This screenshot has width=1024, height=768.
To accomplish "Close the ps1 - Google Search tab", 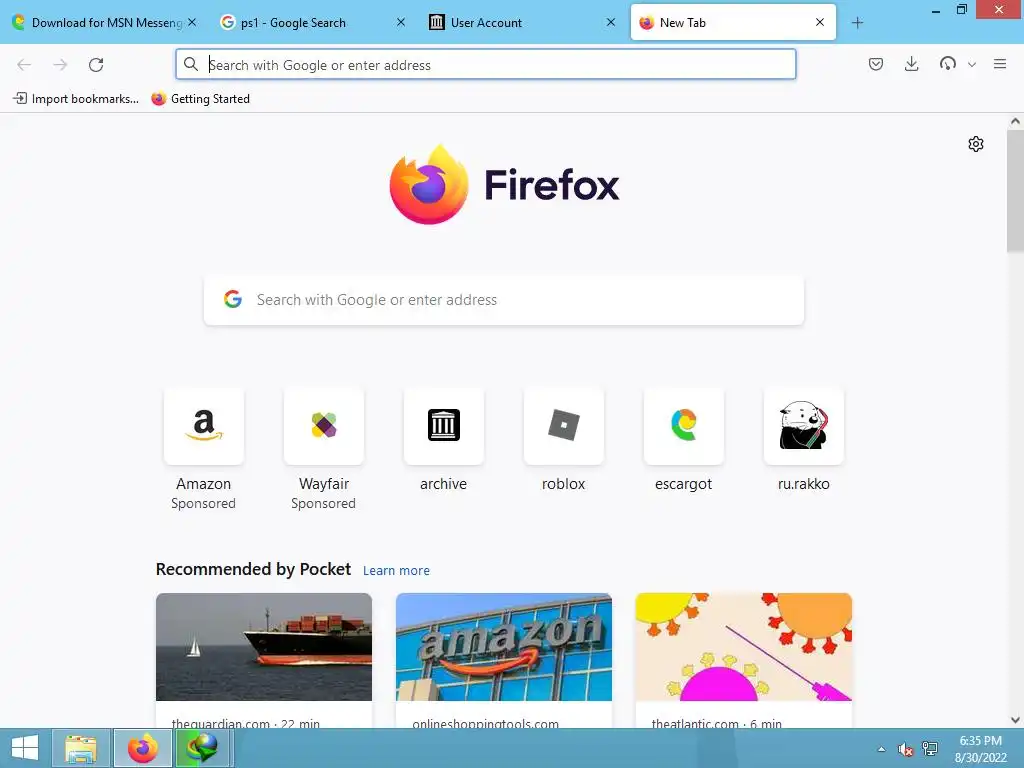I will point(401,22).
